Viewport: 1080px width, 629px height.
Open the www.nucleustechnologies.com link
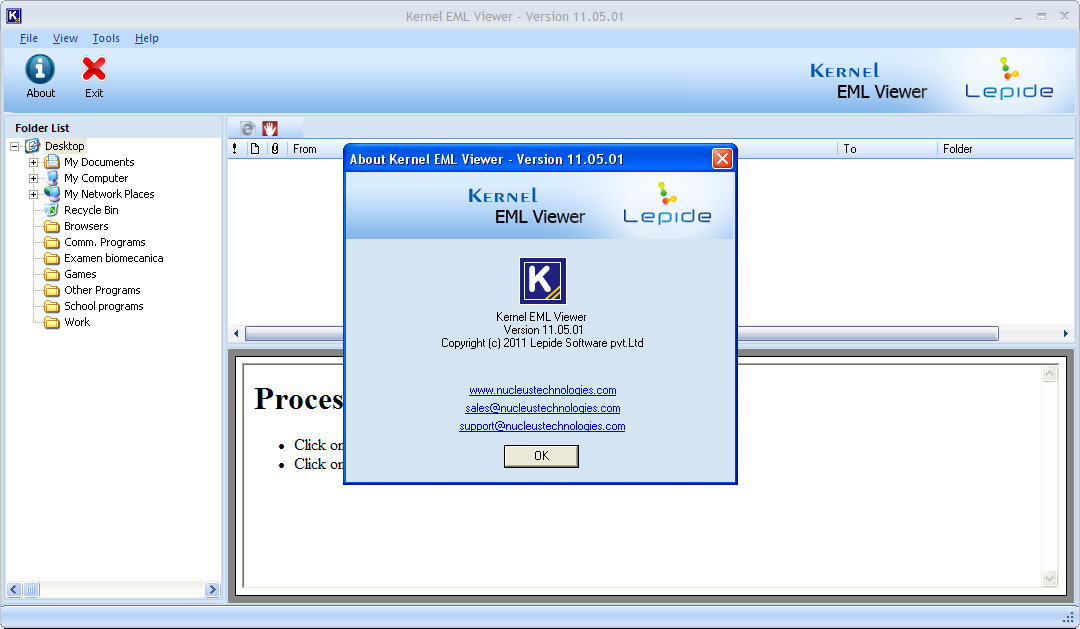[543, 390]
